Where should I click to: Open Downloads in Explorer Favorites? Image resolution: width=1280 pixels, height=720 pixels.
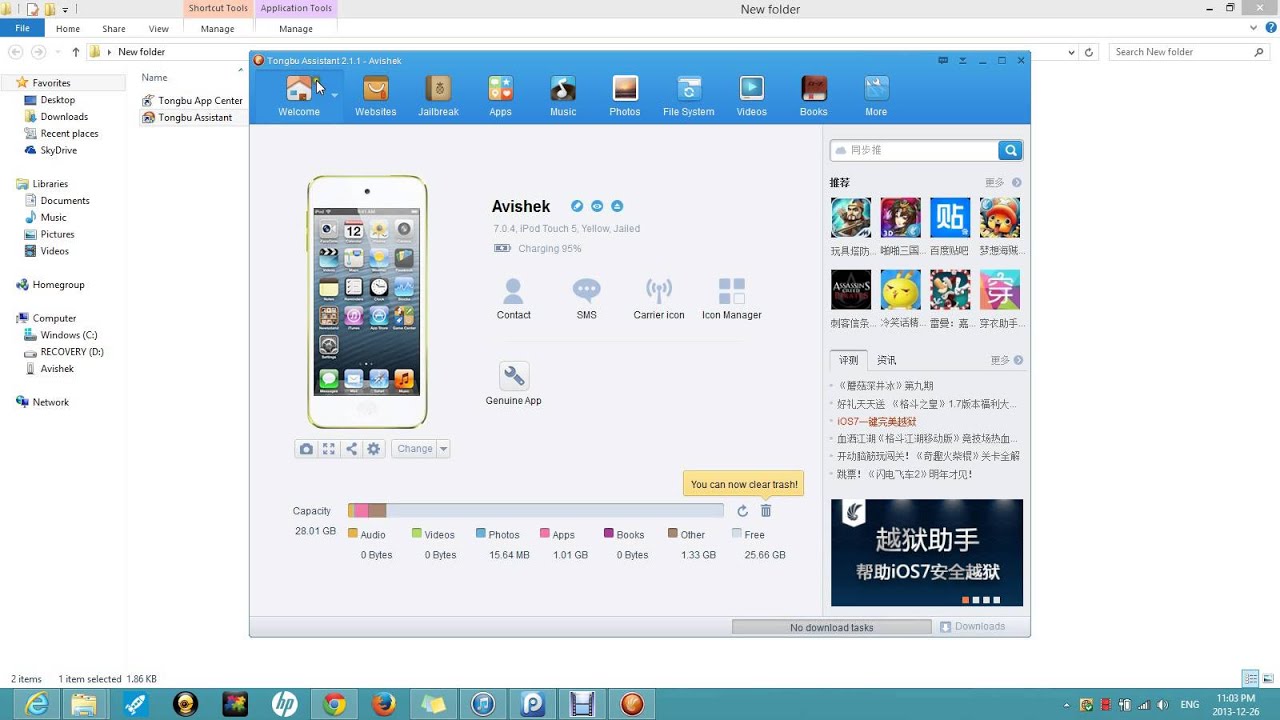(x=64, y=117)
